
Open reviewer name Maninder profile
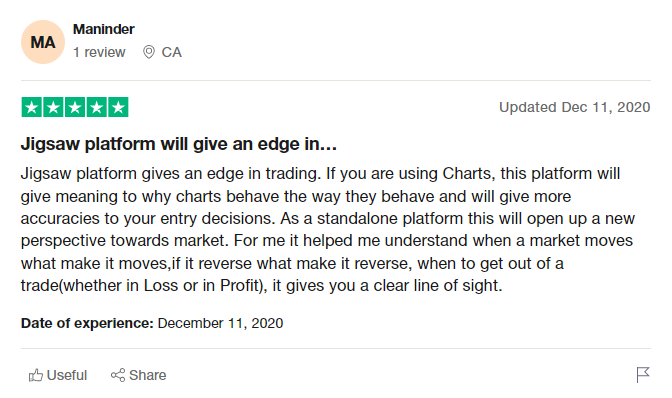[104, 29]
